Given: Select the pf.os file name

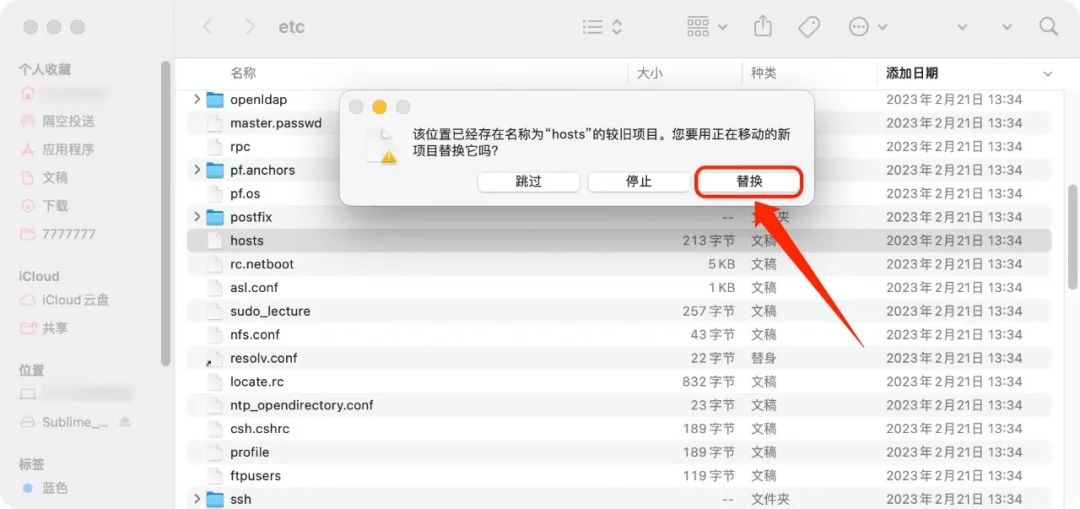Looking at the screenshot, I should (x=245, y=194).
